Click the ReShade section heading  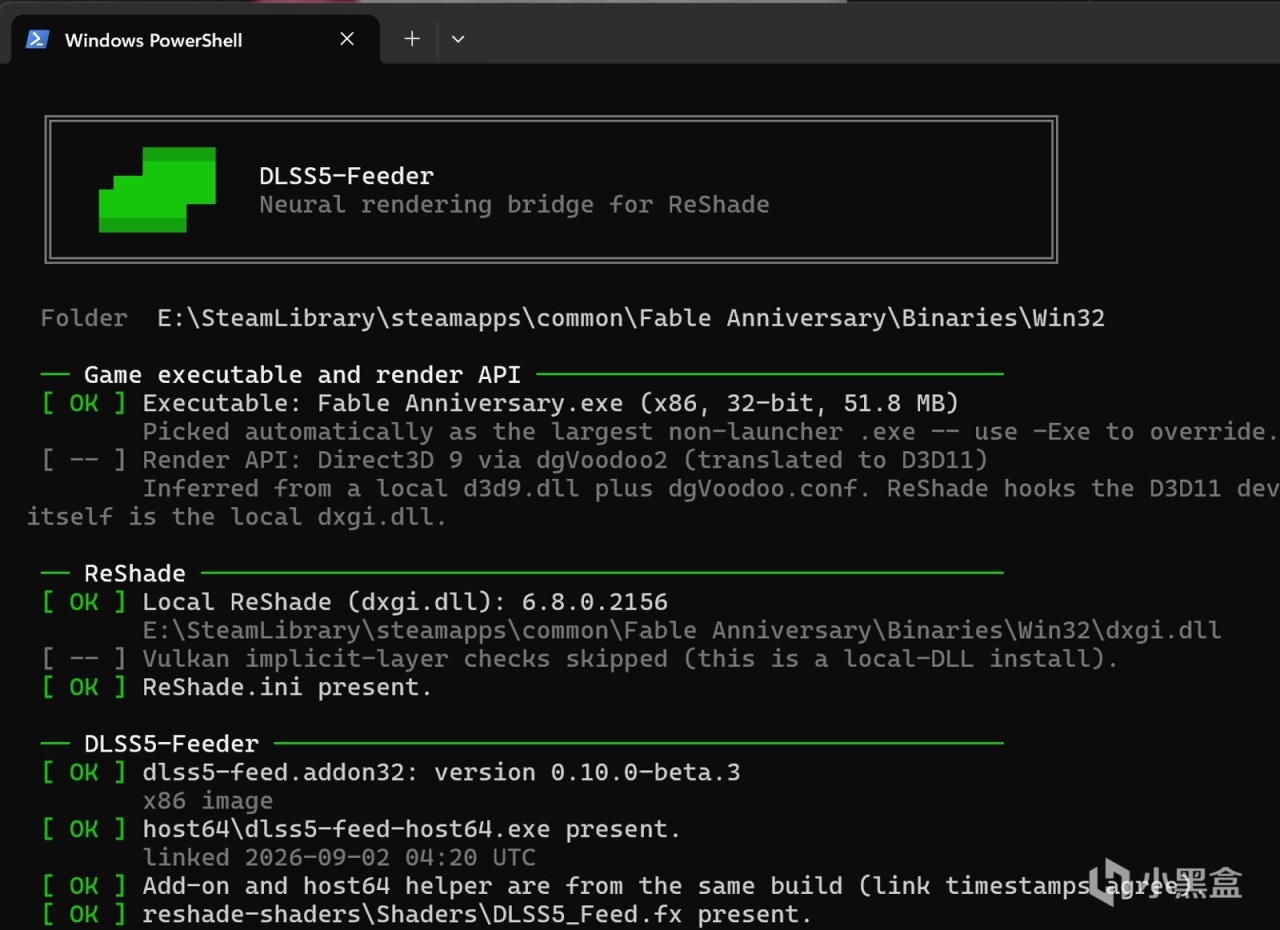pyautogui.click(x=135, y=574)
